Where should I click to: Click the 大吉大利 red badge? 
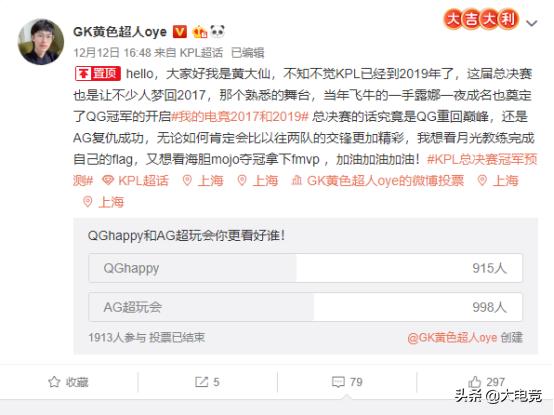point(481,19)
